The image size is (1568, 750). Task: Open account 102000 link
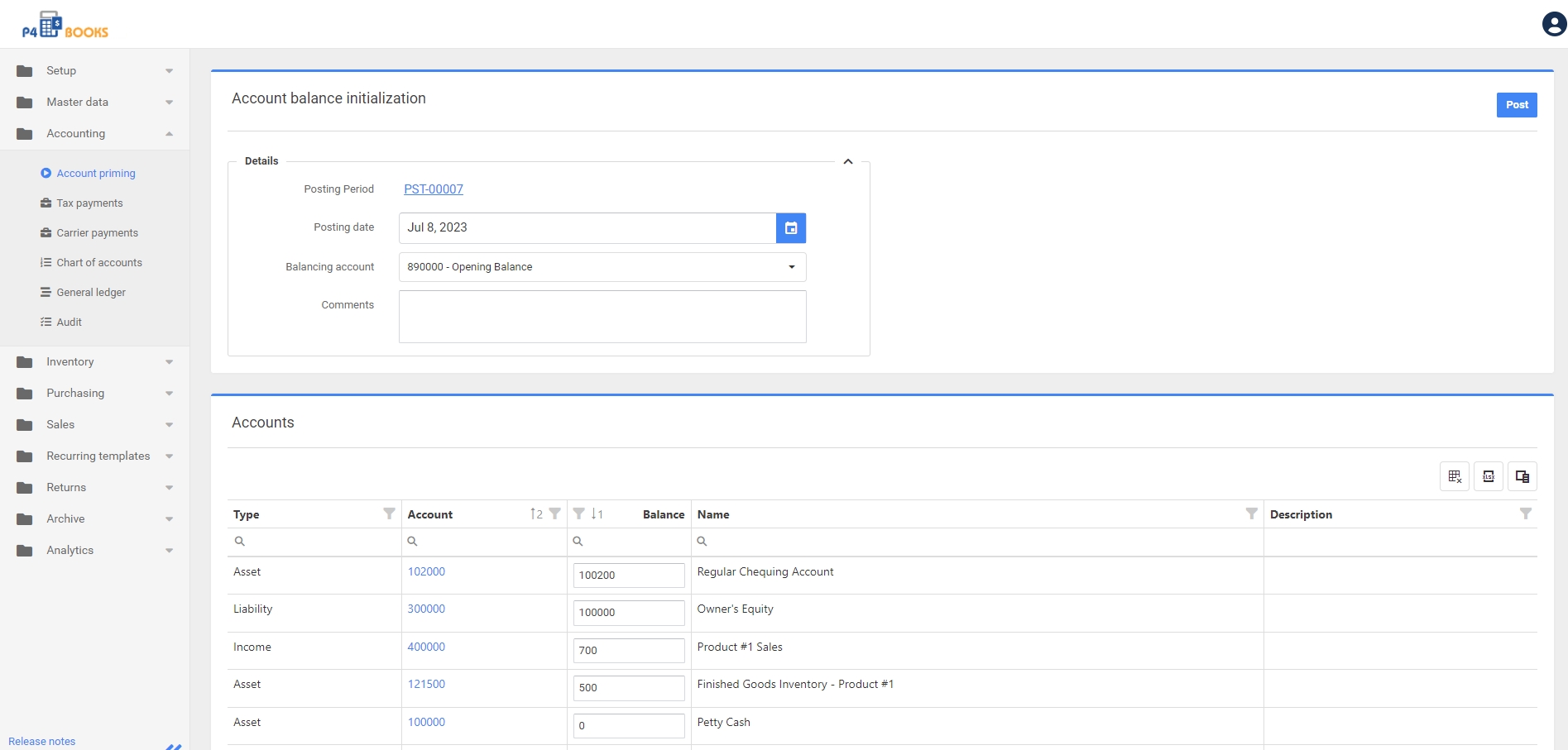(x=426, y=571)
